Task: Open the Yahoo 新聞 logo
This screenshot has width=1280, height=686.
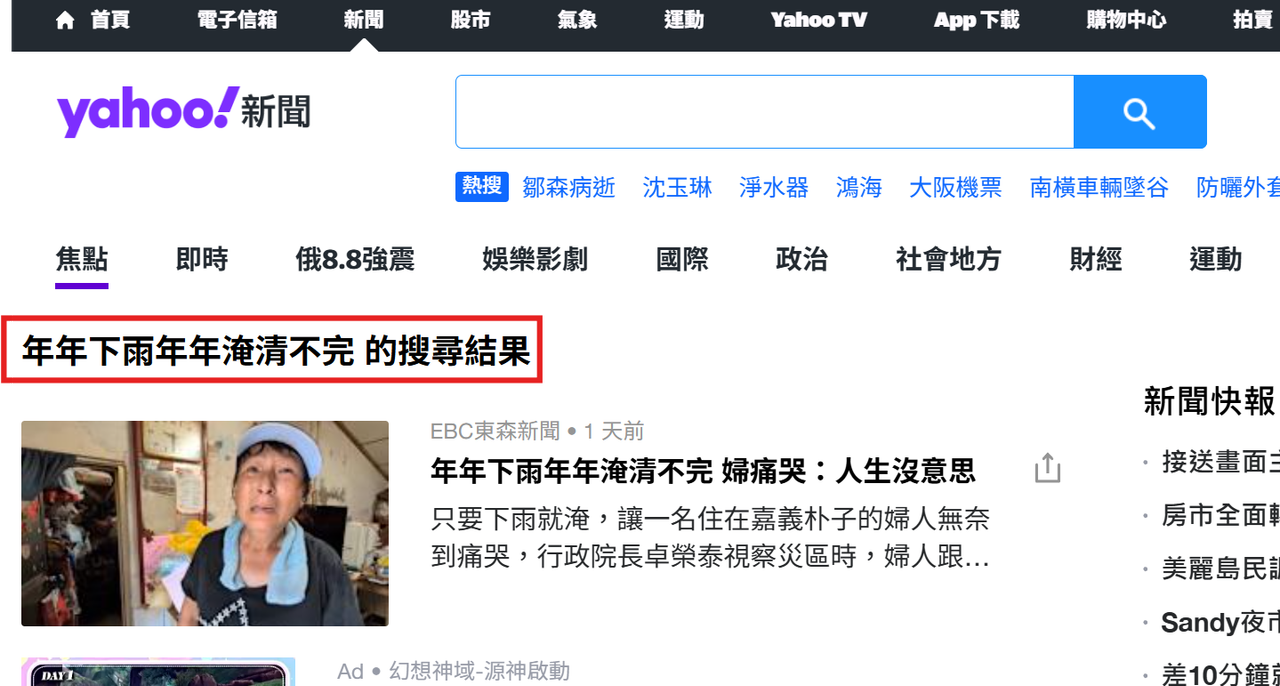Action: click(184, 111)
